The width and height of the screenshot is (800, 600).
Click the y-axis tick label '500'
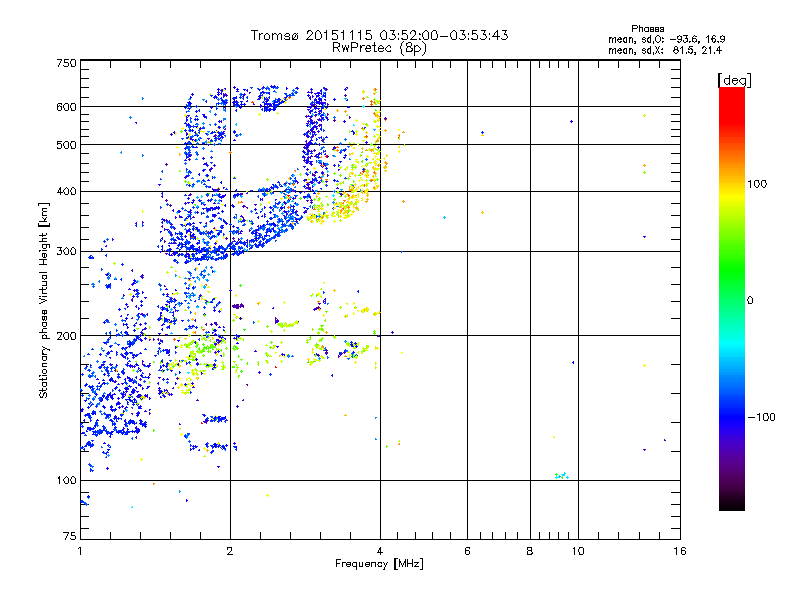tap(66, 145)
